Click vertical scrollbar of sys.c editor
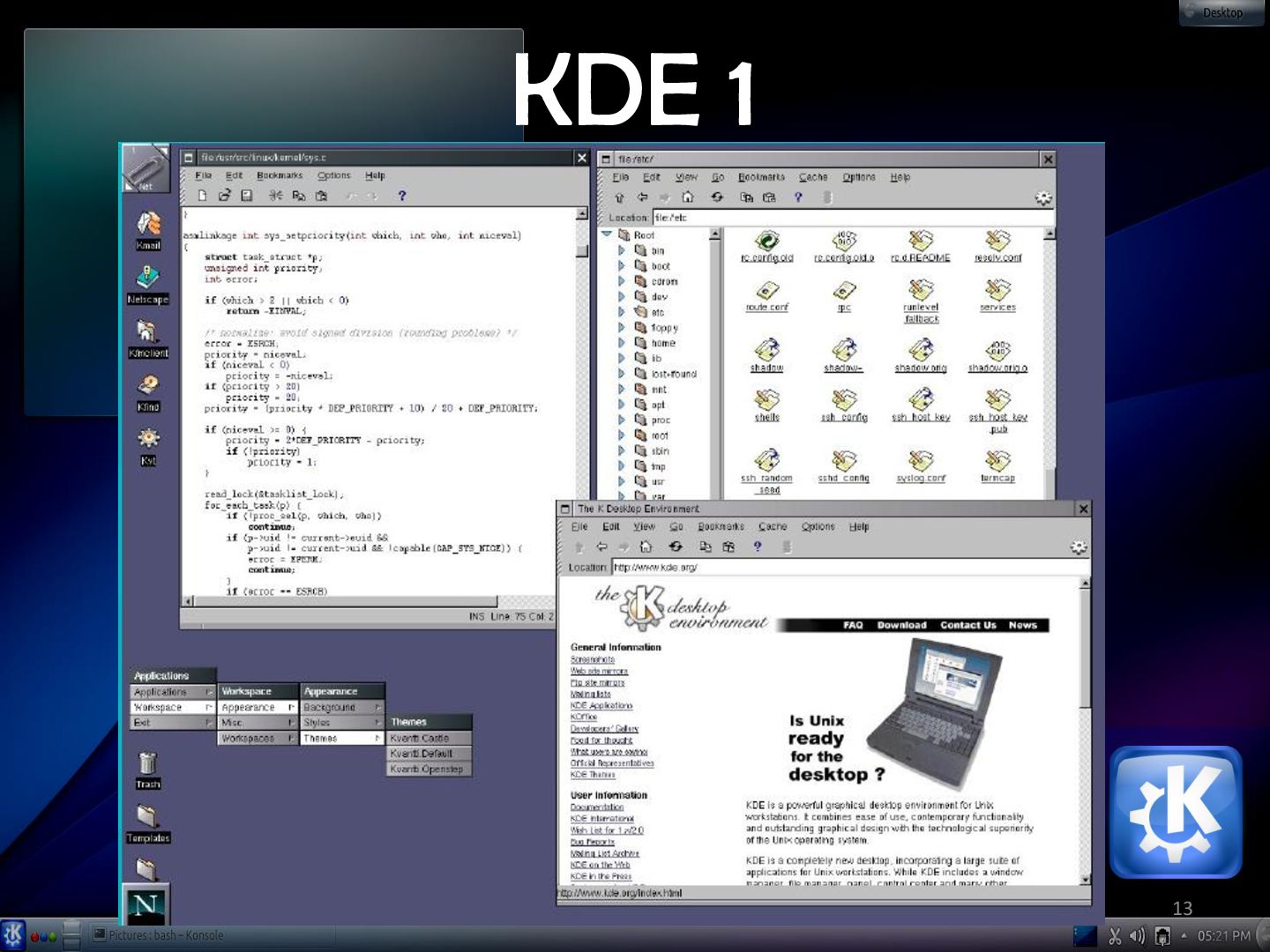This screenshot has width=1270, height=952. click(582, 401)
